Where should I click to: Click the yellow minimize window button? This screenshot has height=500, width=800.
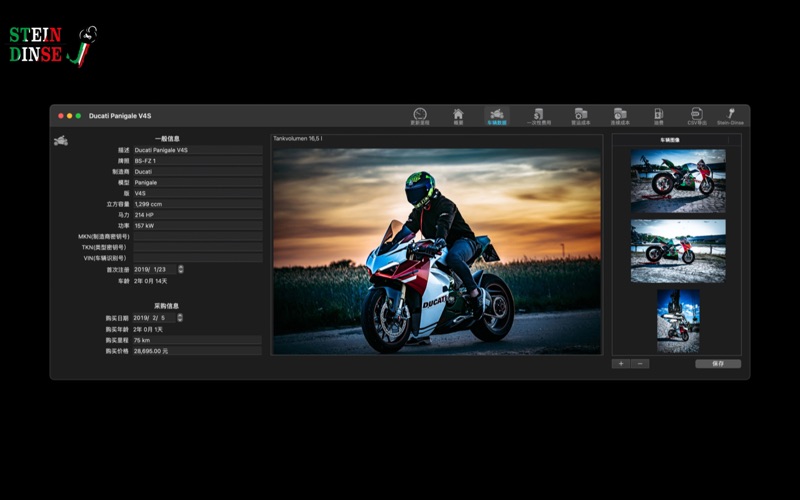point(69,116)
